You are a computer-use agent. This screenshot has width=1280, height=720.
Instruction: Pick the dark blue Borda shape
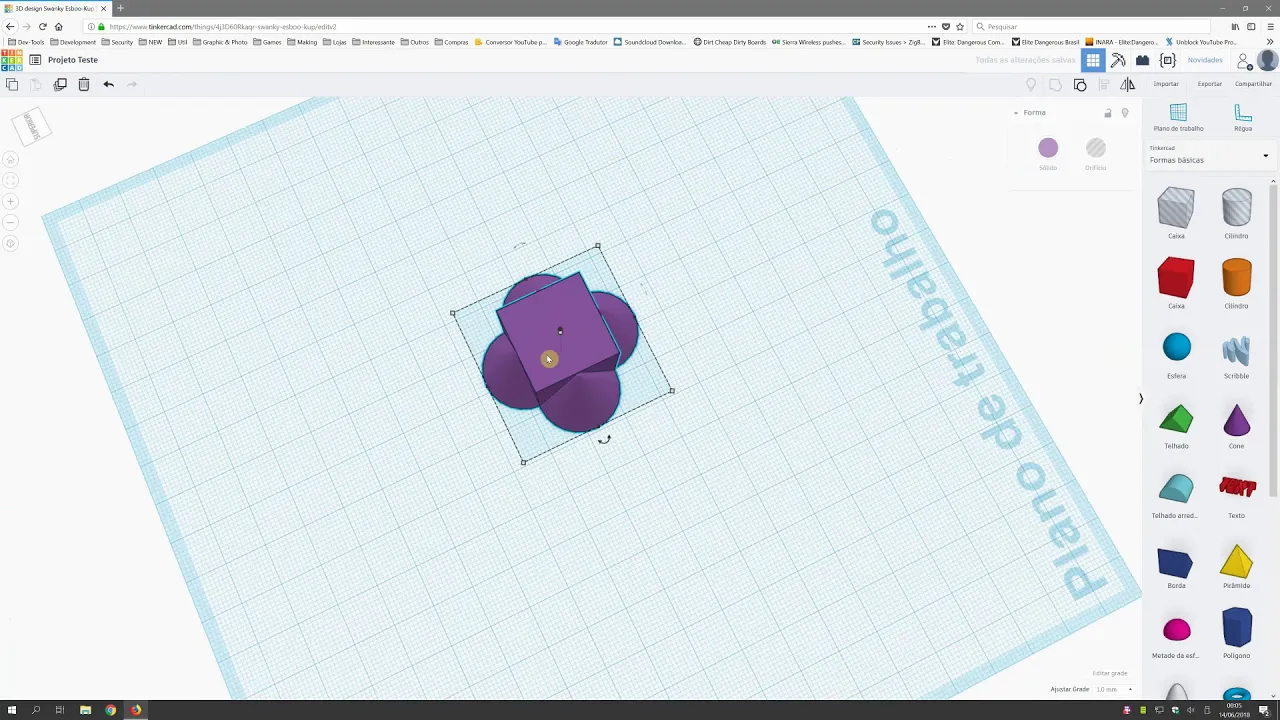pos(1176,564)
